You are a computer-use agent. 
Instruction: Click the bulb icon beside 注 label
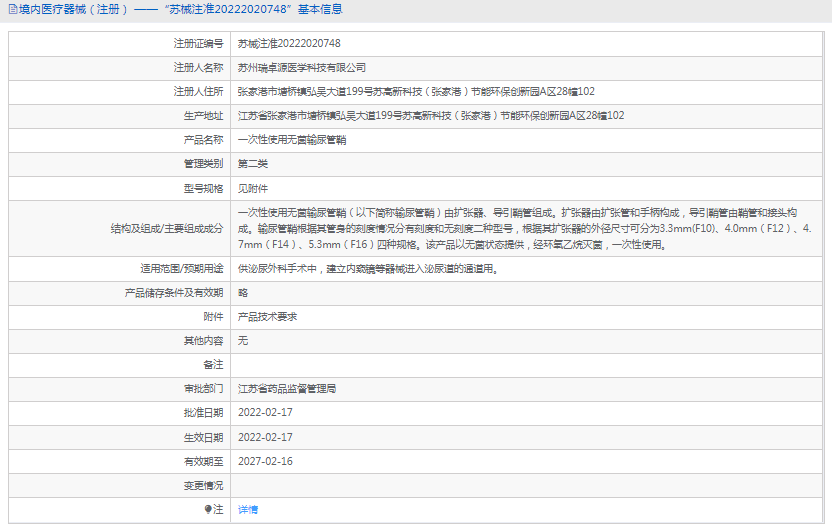pyautogui.click(x=208, y=509)
